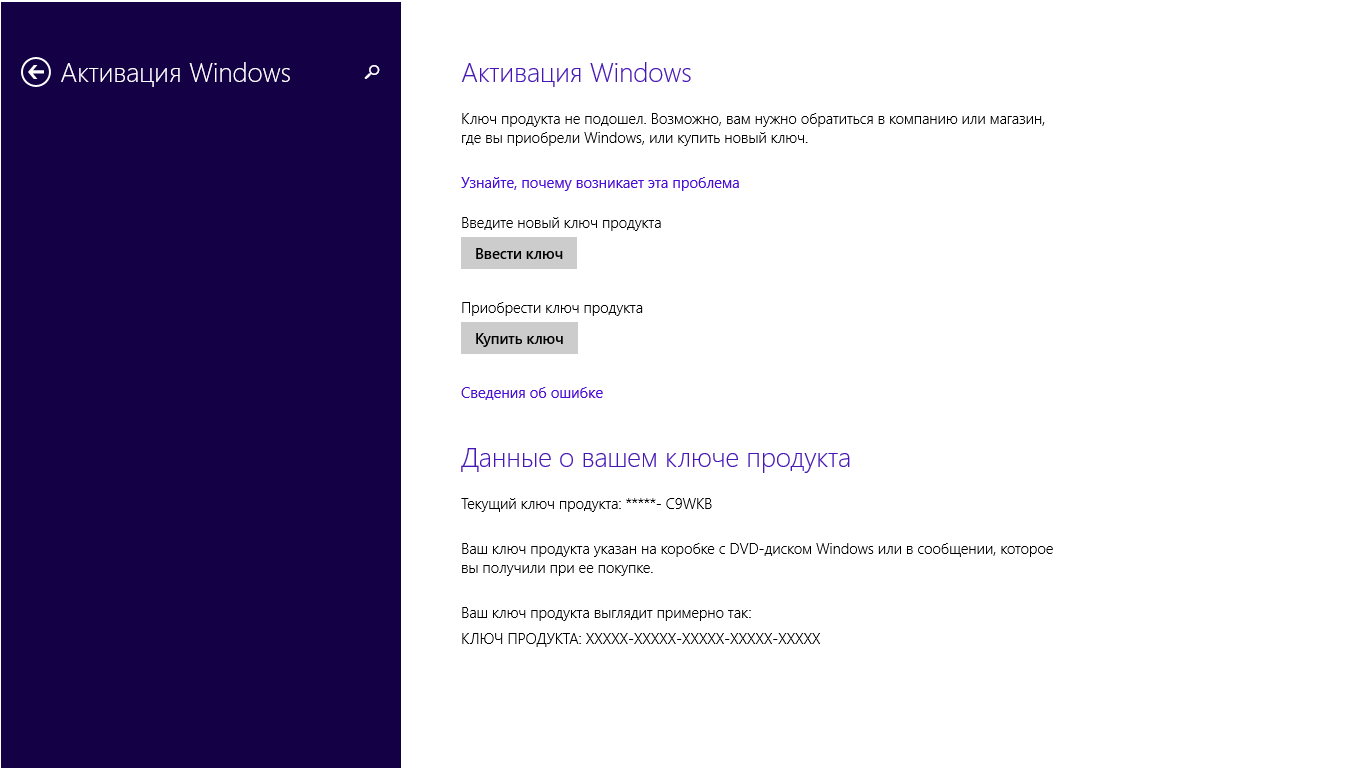This screenshot has height=768, width=1366.
Task: Click sample key "XXXXX-XXXXX-XXXXX-XXXXX-XXXXX"
Action: [702, 639]
